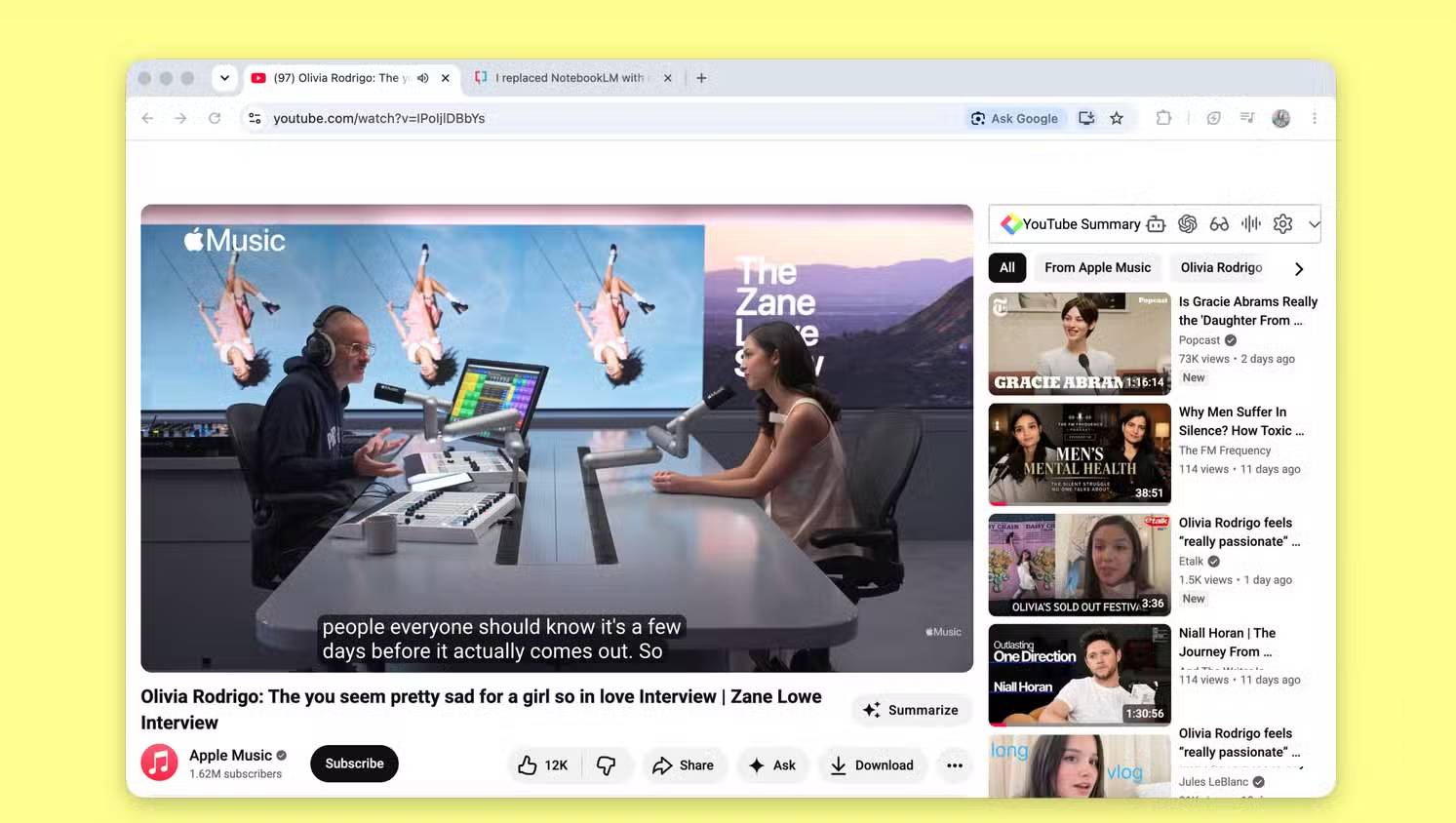Click the video player to pause
Screen dimensions: 1456x823
click(557, 438)
